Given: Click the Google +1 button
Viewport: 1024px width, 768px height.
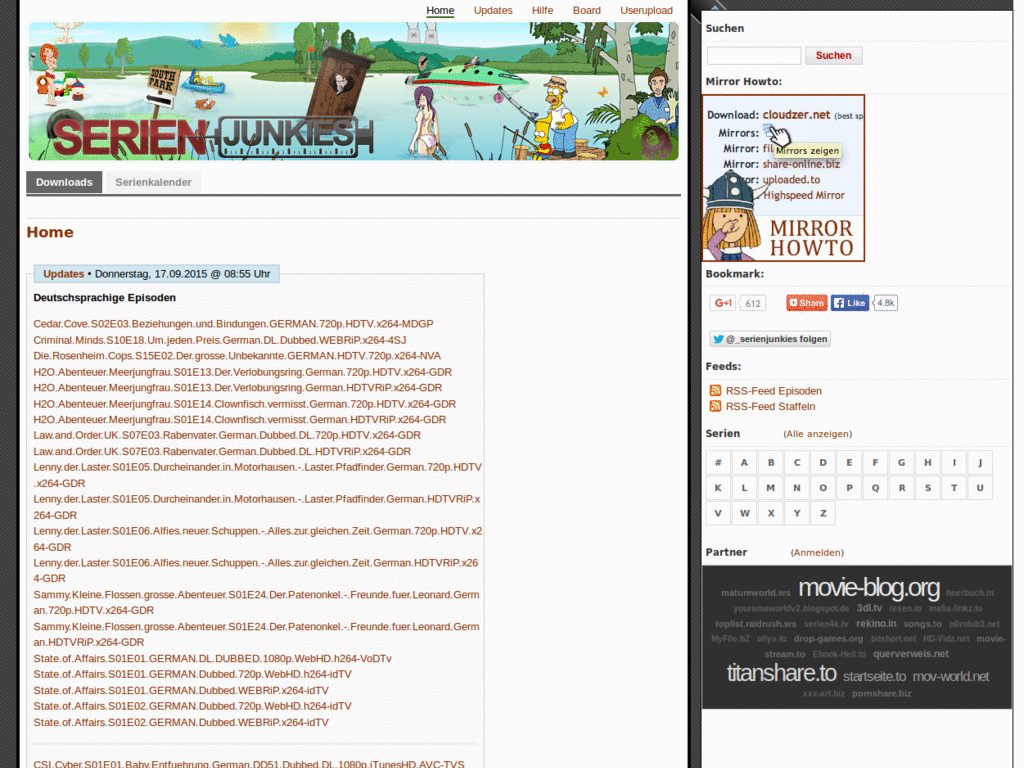Looking at the screenshot, I should tap(723, 303).
